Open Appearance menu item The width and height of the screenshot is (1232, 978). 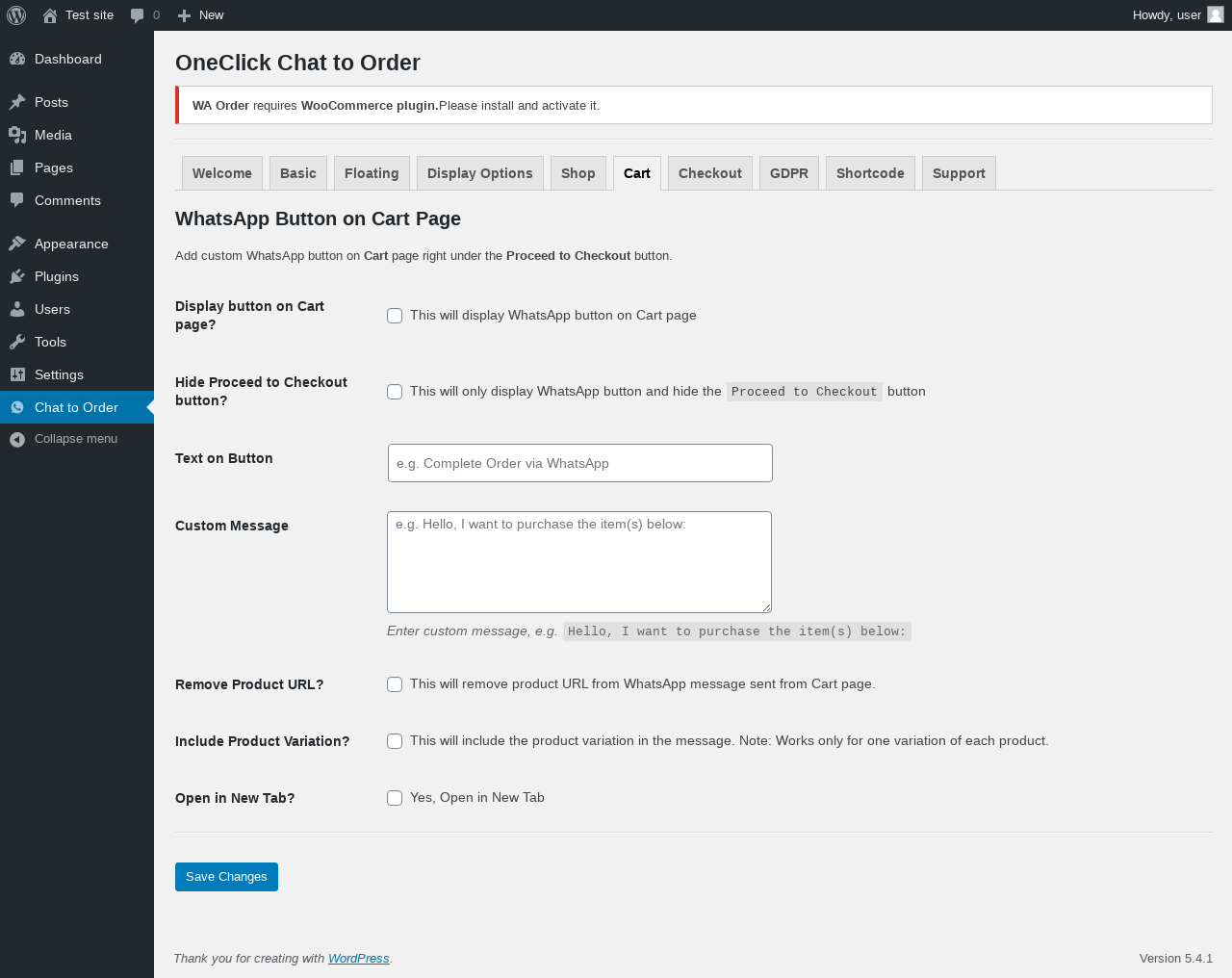(x=77, y=244)
